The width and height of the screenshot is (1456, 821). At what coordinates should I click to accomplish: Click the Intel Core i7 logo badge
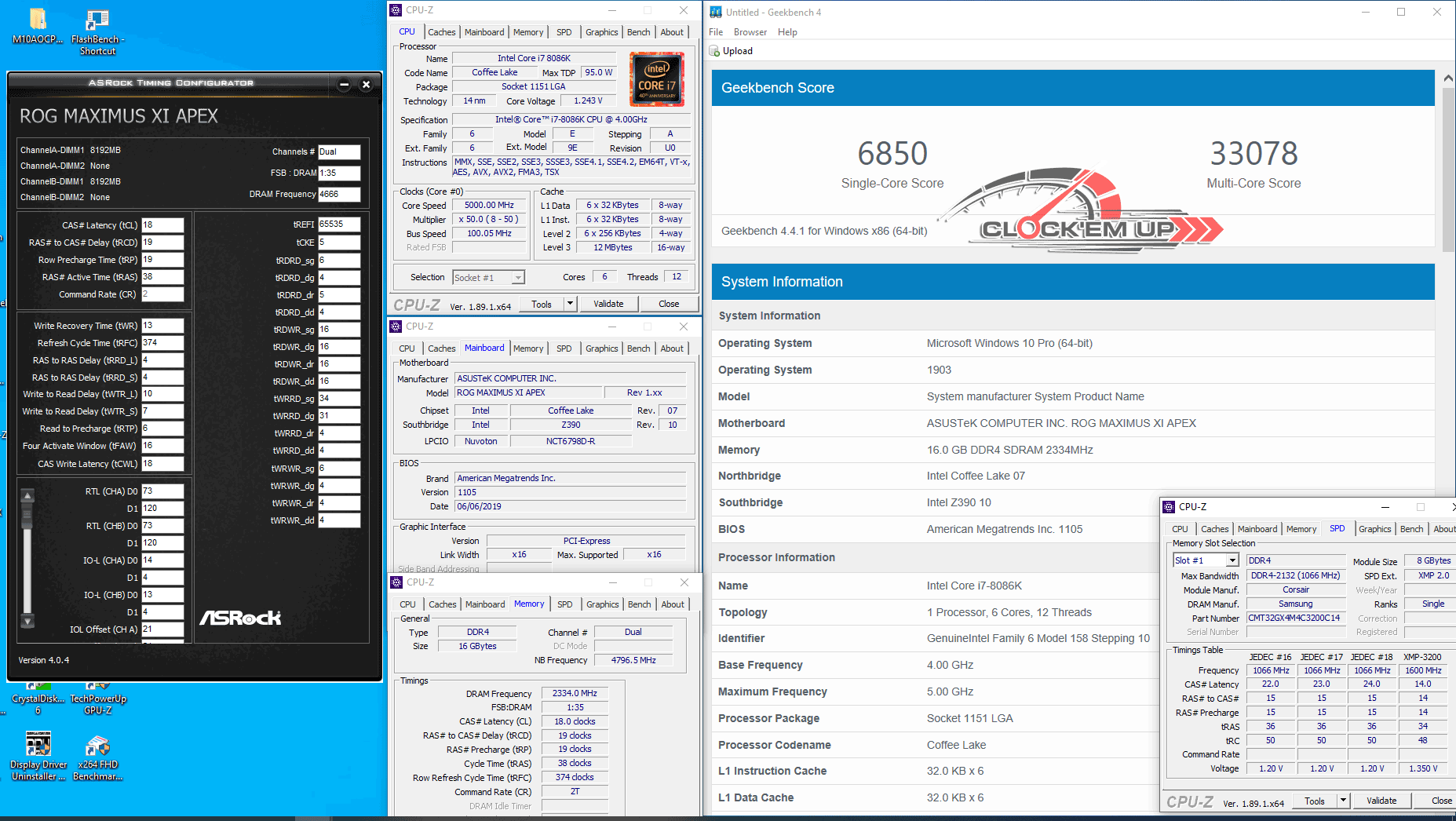657,79
